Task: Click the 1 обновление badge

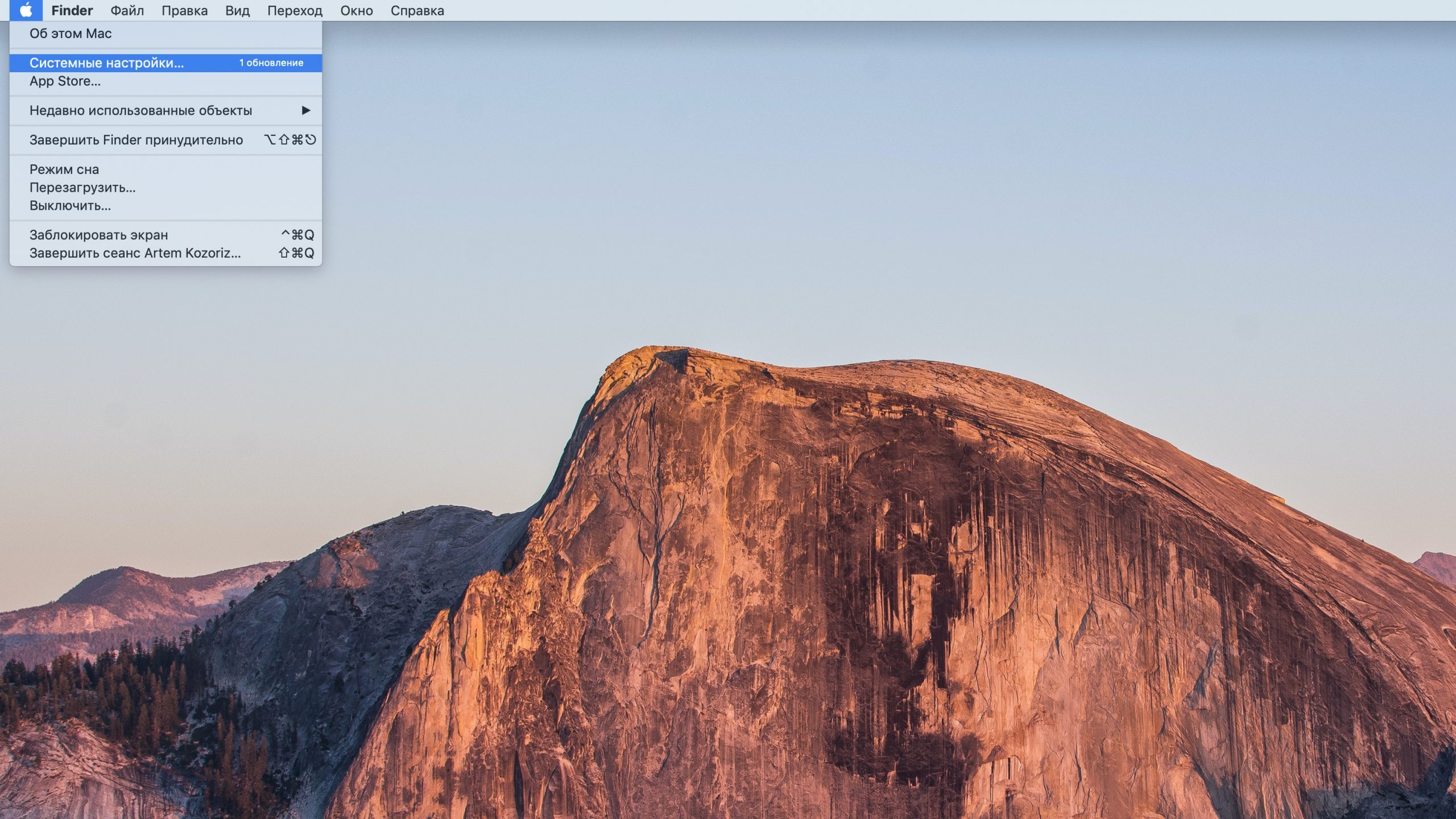Action: tap(271, 63)
